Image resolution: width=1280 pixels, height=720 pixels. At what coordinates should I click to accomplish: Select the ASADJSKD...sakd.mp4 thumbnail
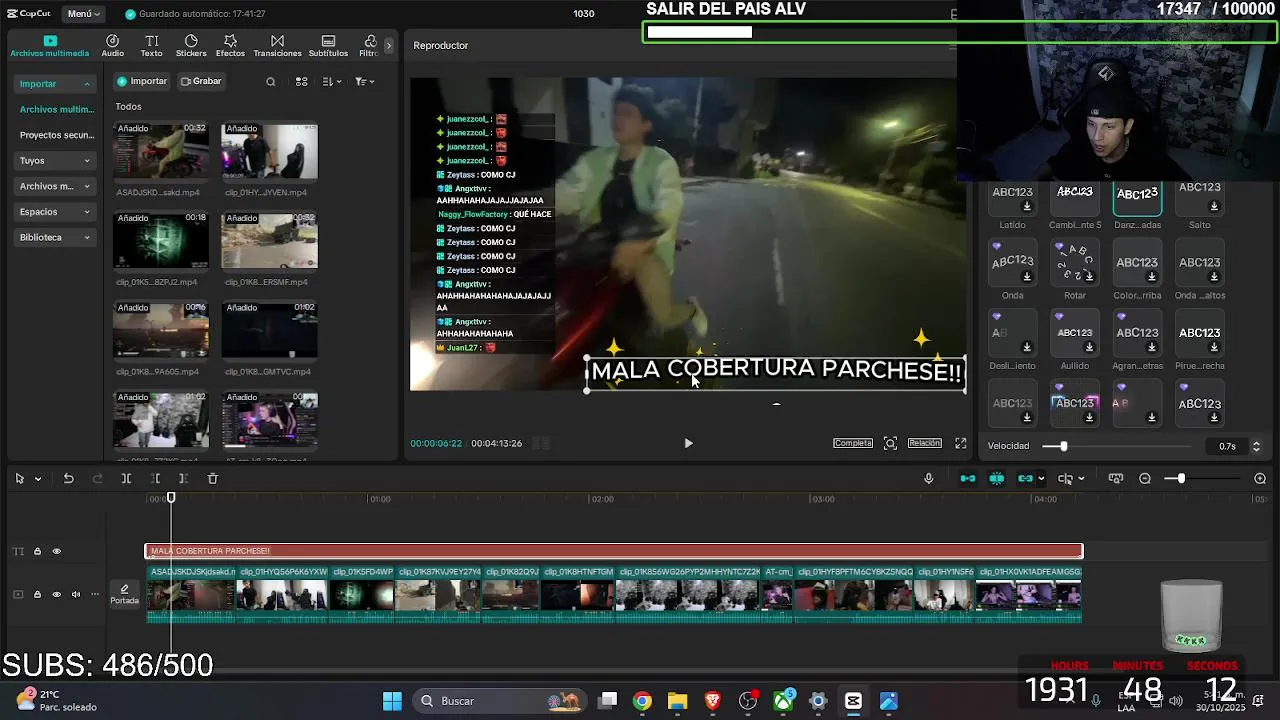pyautogui.click(x=160, y=152)
